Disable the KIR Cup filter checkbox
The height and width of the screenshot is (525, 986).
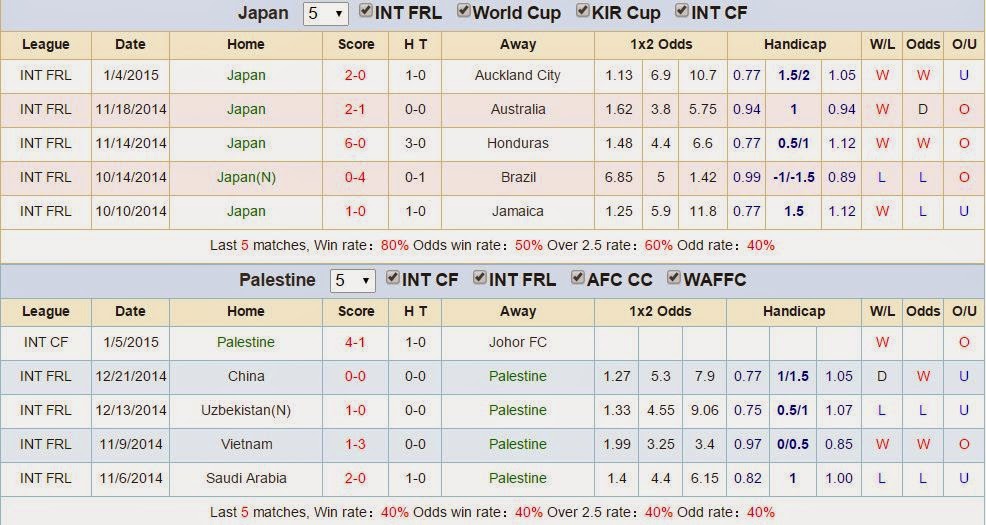click(582, 11)
